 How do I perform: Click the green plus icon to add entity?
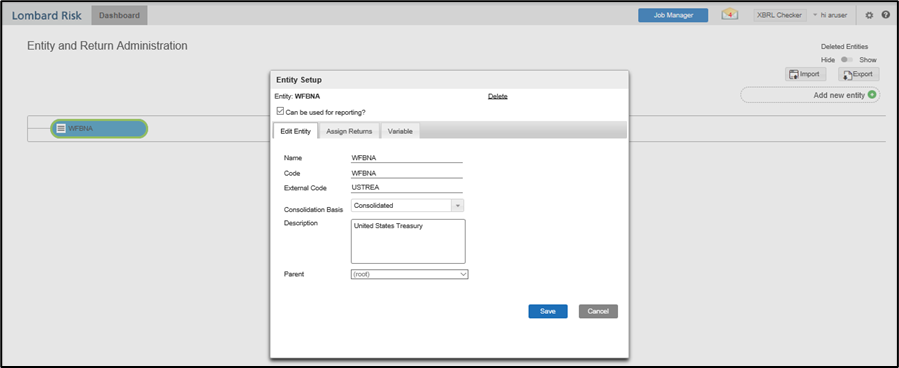[872, 95]
